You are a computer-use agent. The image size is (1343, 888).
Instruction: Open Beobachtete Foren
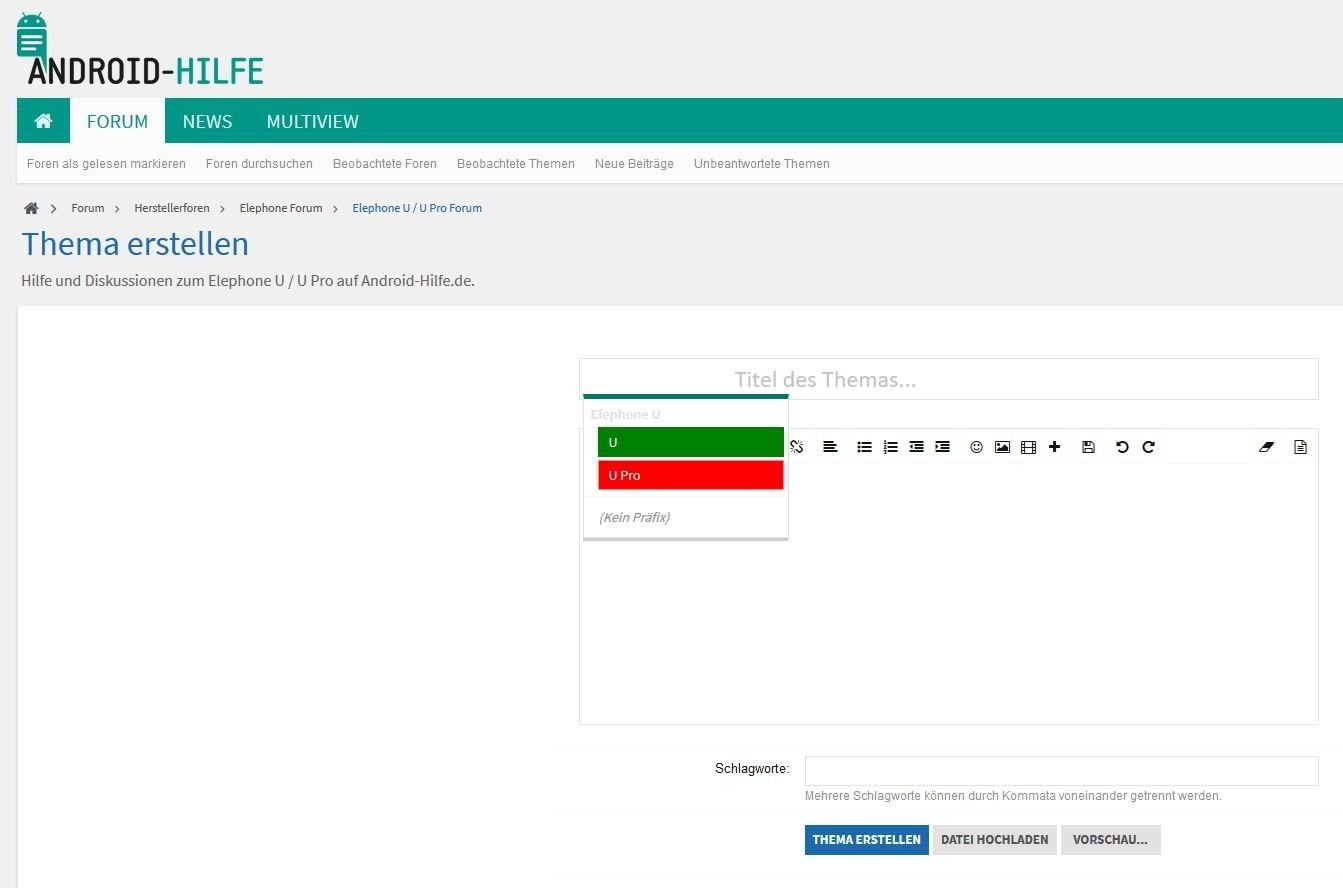[385, 164]
